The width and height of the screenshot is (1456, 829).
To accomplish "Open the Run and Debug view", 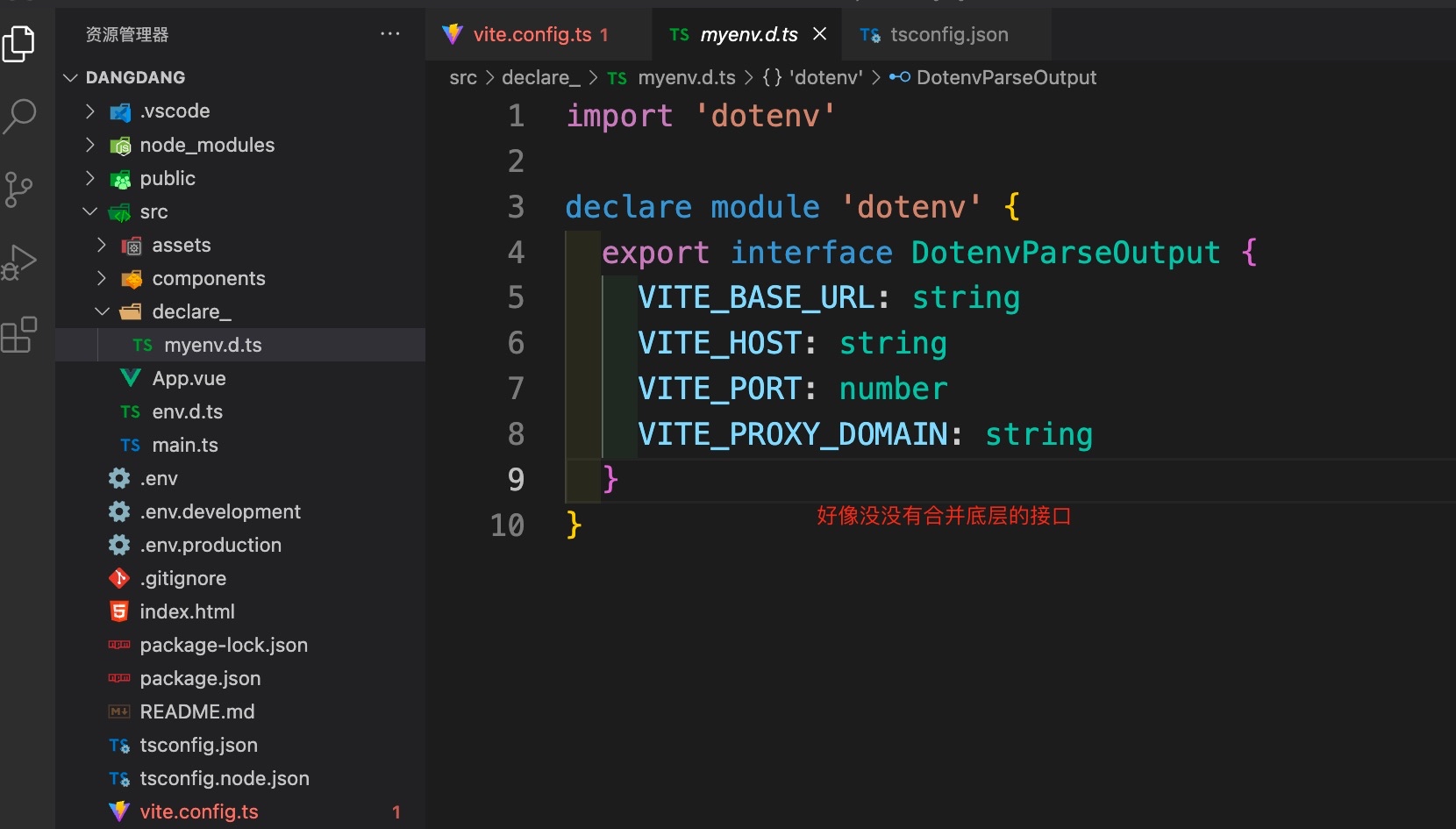I will point(19,261).
